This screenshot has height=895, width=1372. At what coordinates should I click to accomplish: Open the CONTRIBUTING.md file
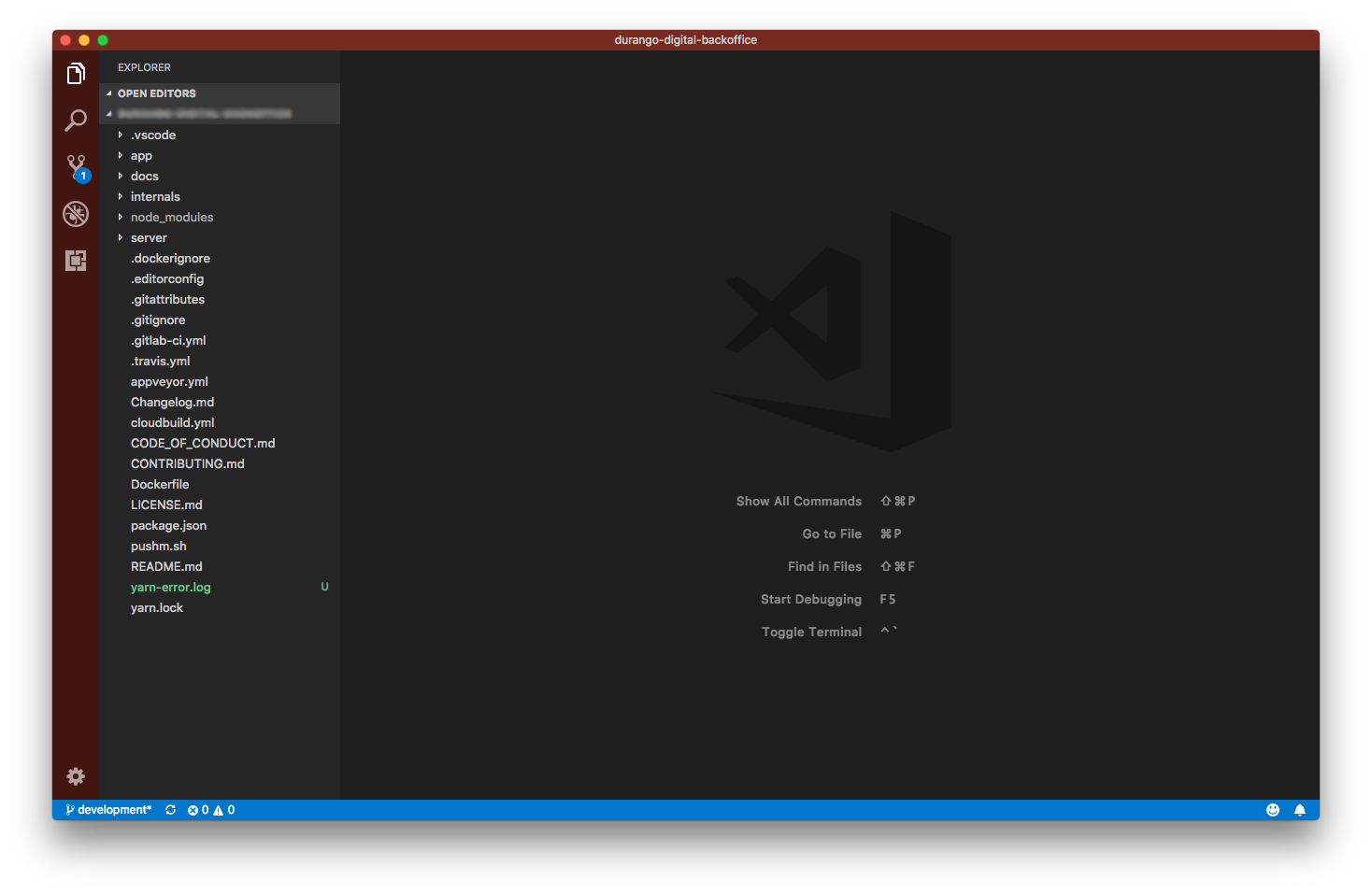tap(220, 464)
